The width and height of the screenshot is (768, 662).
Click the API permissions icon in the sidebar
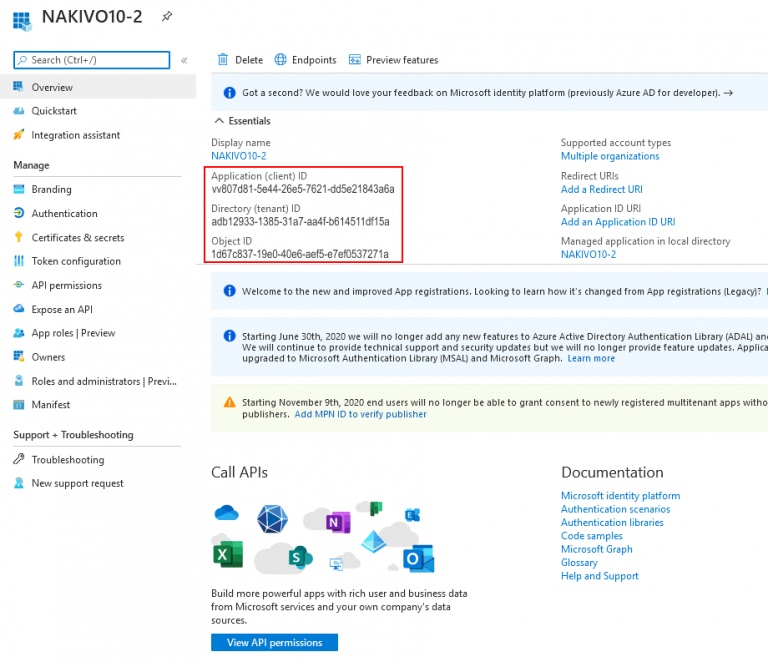coord(19,285)
